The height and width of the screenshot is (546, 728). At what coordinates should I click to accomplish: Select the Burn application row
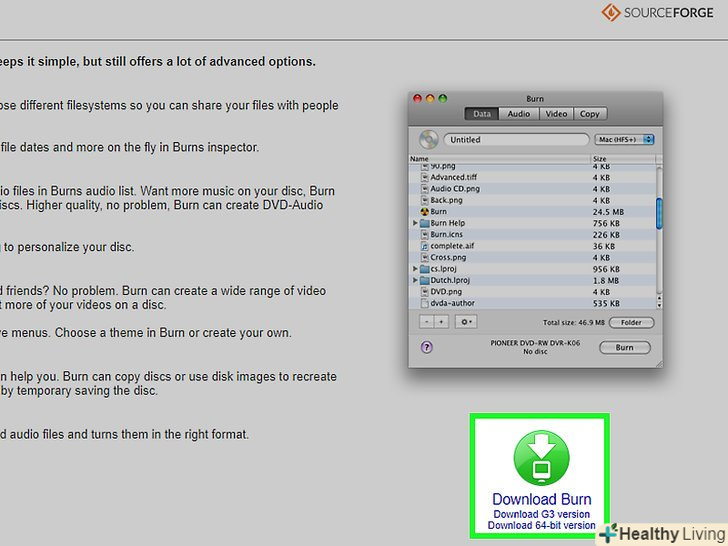pyautogui.click(x=533, y=212)
